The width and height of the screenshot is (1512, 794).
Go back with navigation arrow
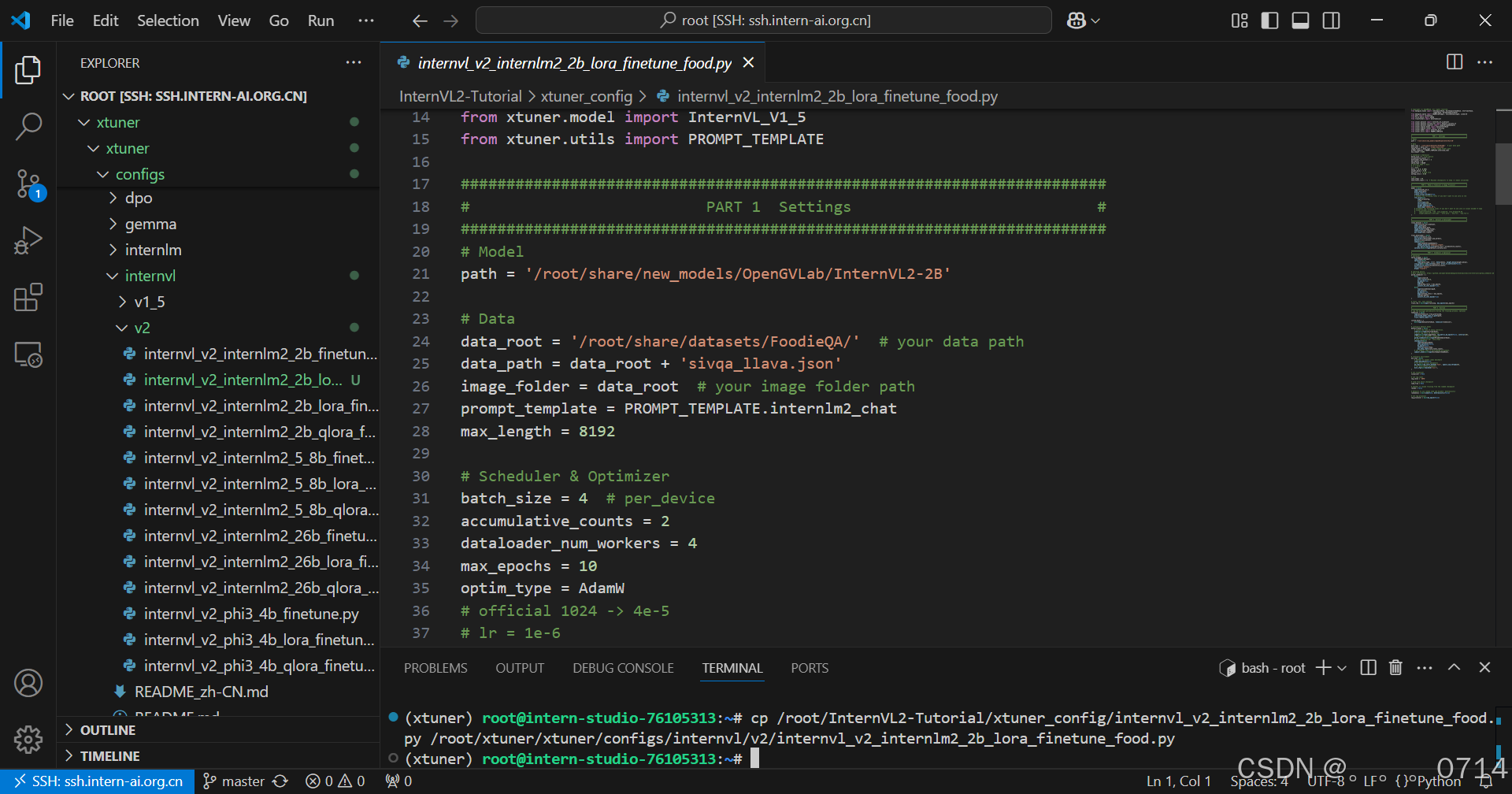(420, 21)
